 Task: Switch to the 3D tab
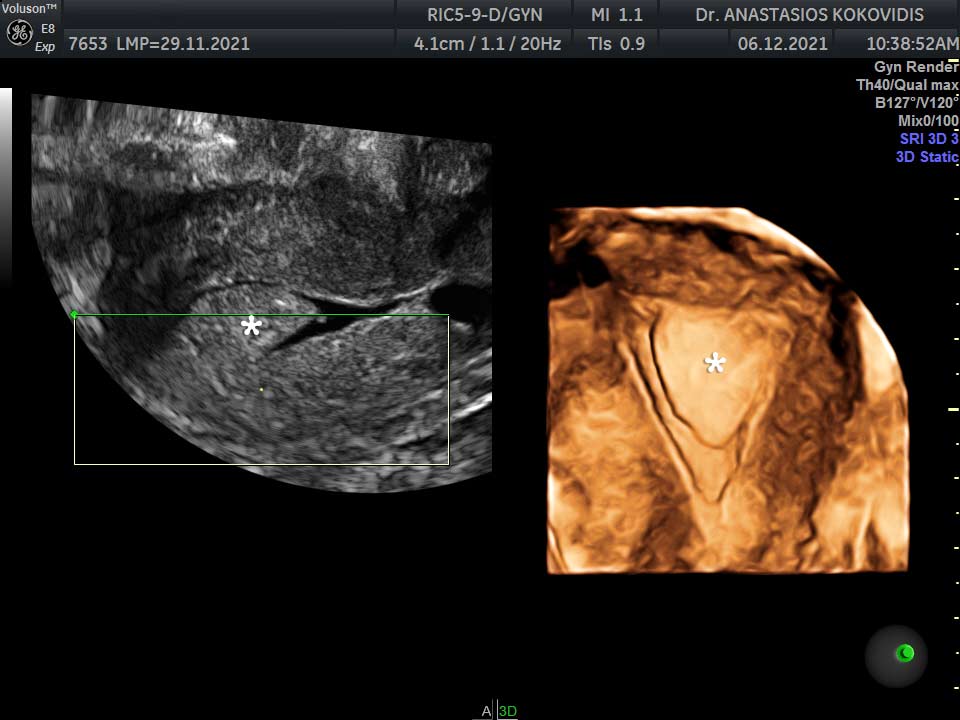coord(508,711)
